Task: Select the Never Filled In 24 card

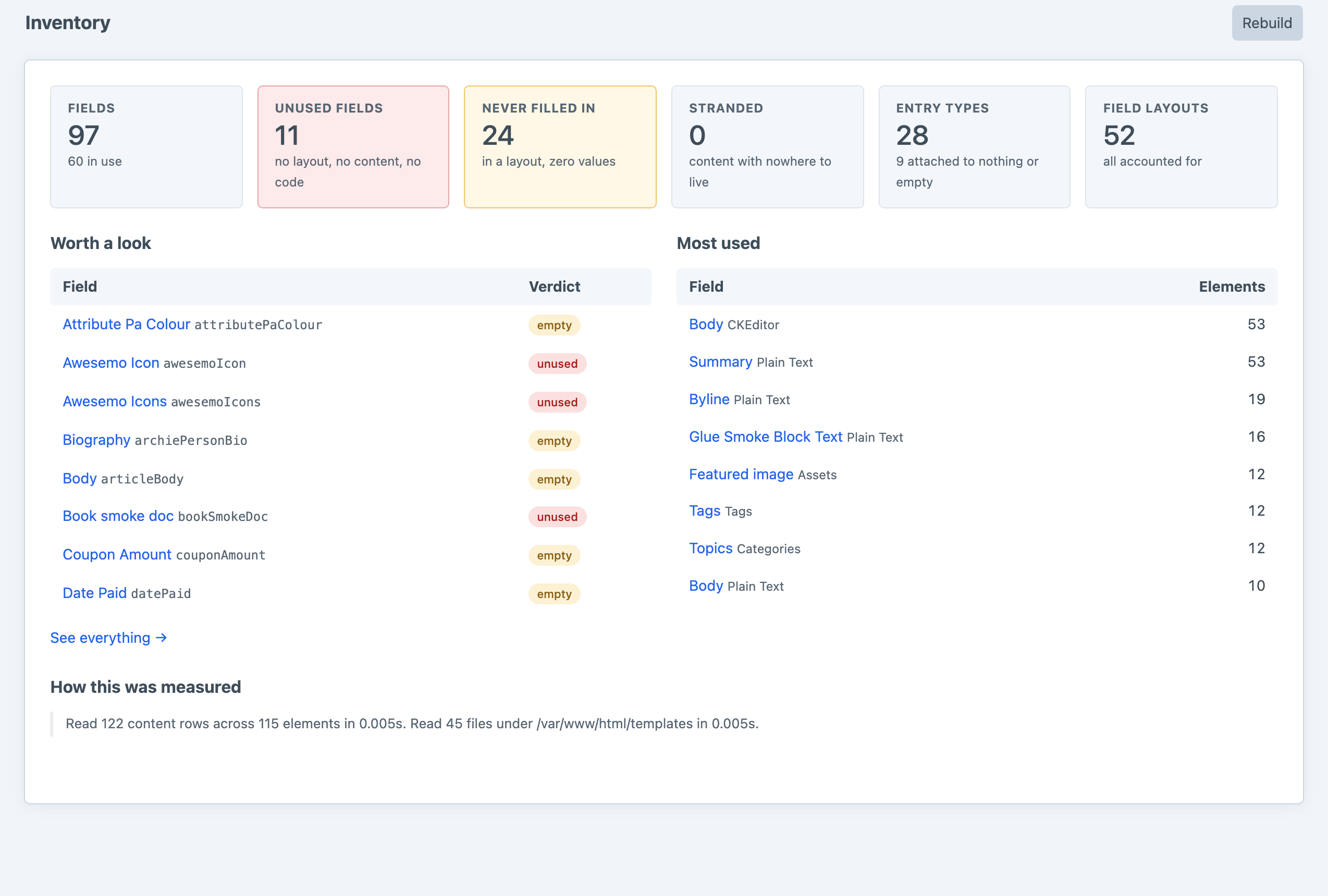Action: tap(560, 147)
